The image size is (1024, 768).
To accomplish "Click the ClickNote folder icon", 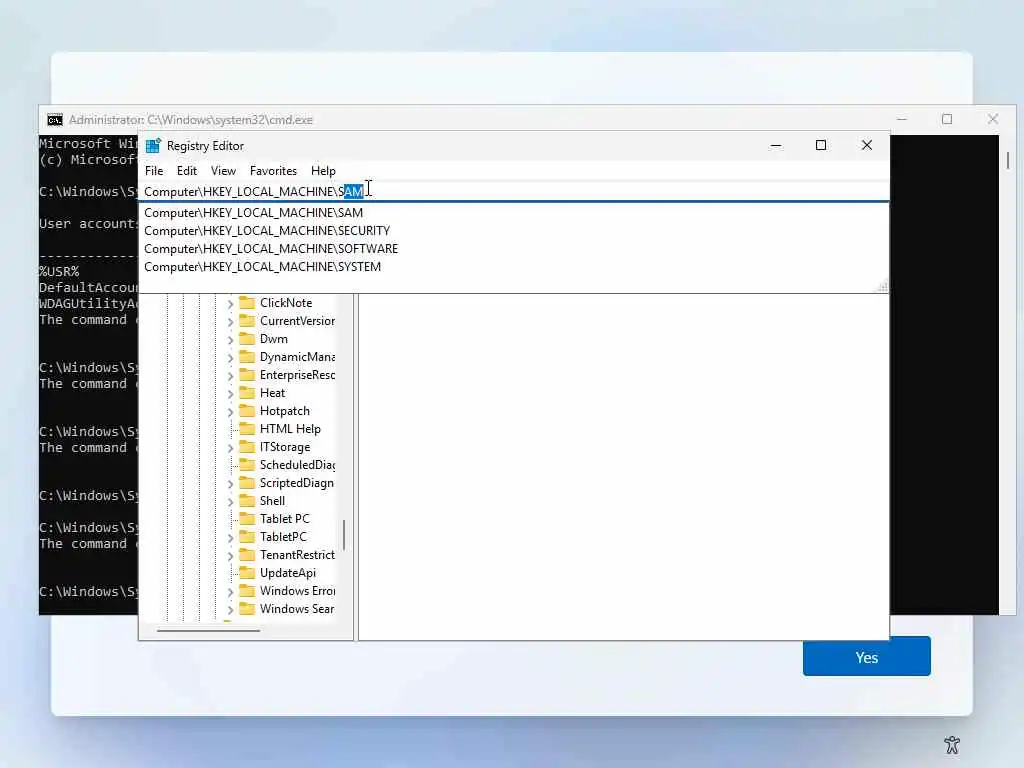I will (247, 302).
